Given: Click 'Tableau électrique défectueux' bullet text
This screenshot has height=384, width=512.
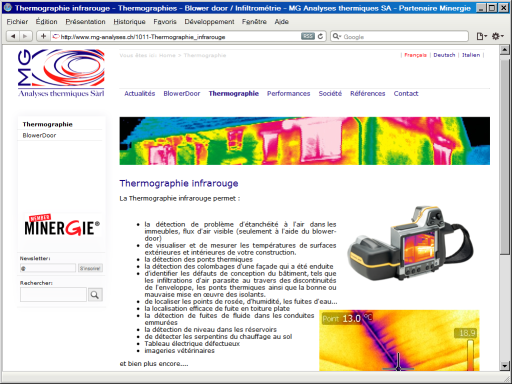Looking at the screenshot, I should tap(192, 344).
